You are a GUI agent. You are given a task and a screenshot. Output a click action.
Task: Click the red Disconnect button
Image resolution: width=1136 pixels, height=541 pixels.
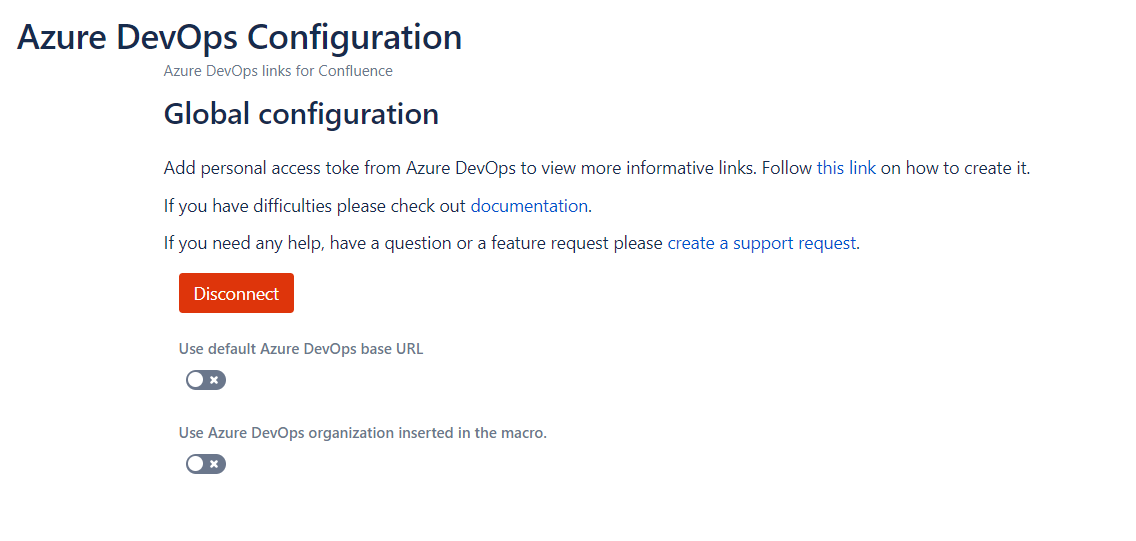click(x=236, y=293)
